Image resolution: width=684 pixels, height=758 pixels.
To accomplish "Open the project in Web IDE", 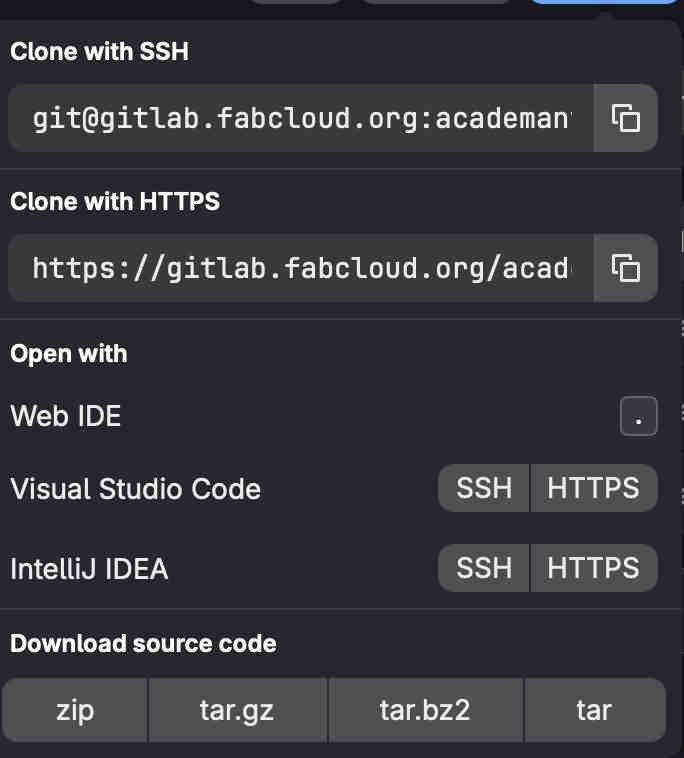I will point(66,416).
